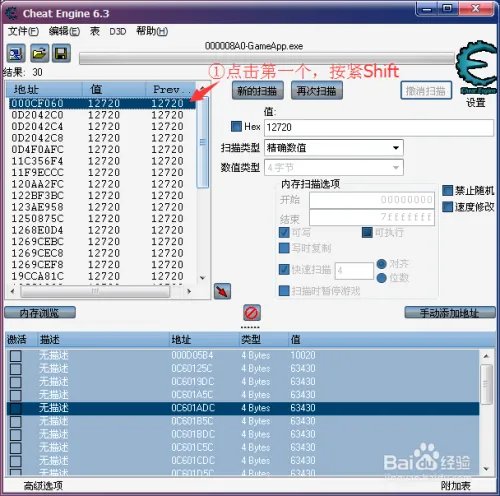Click the open process computer icon
The image size is (500, 496).
click(16, 53)
